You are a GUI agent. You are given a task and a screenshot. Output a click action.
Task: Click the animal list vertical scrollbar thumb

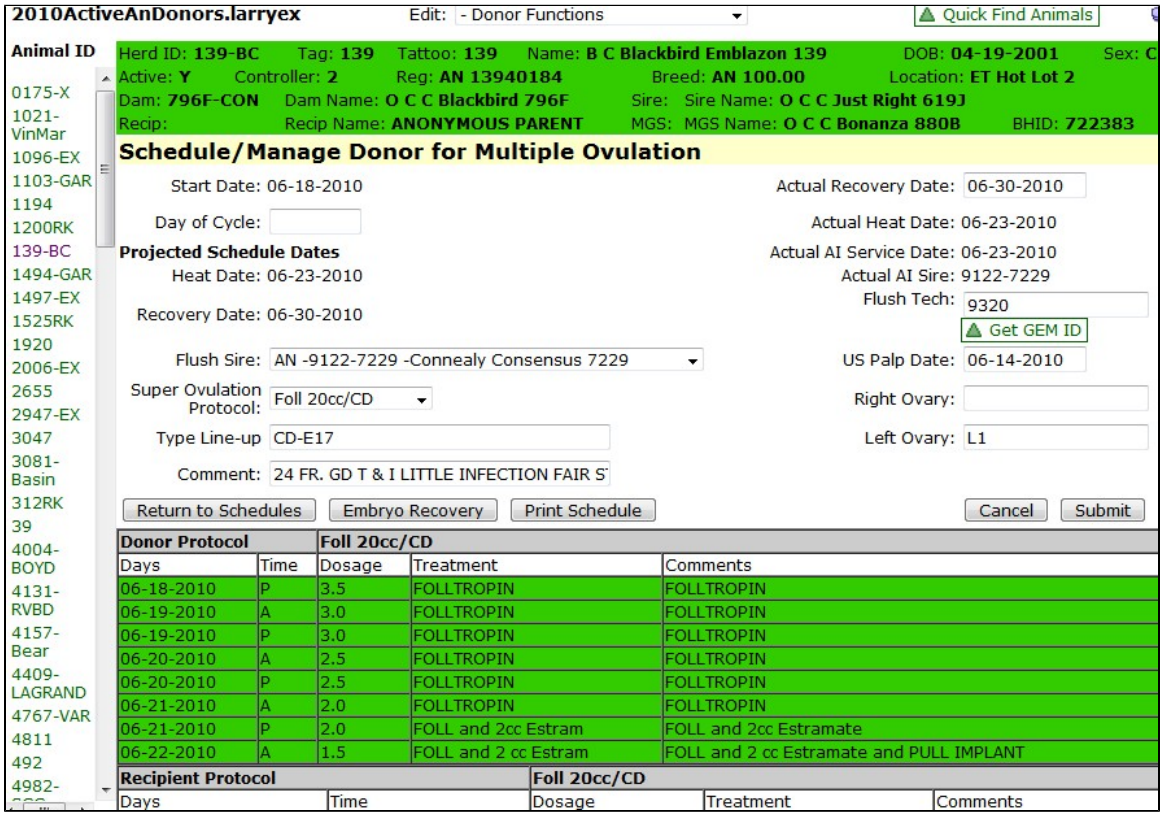(105, 168)
